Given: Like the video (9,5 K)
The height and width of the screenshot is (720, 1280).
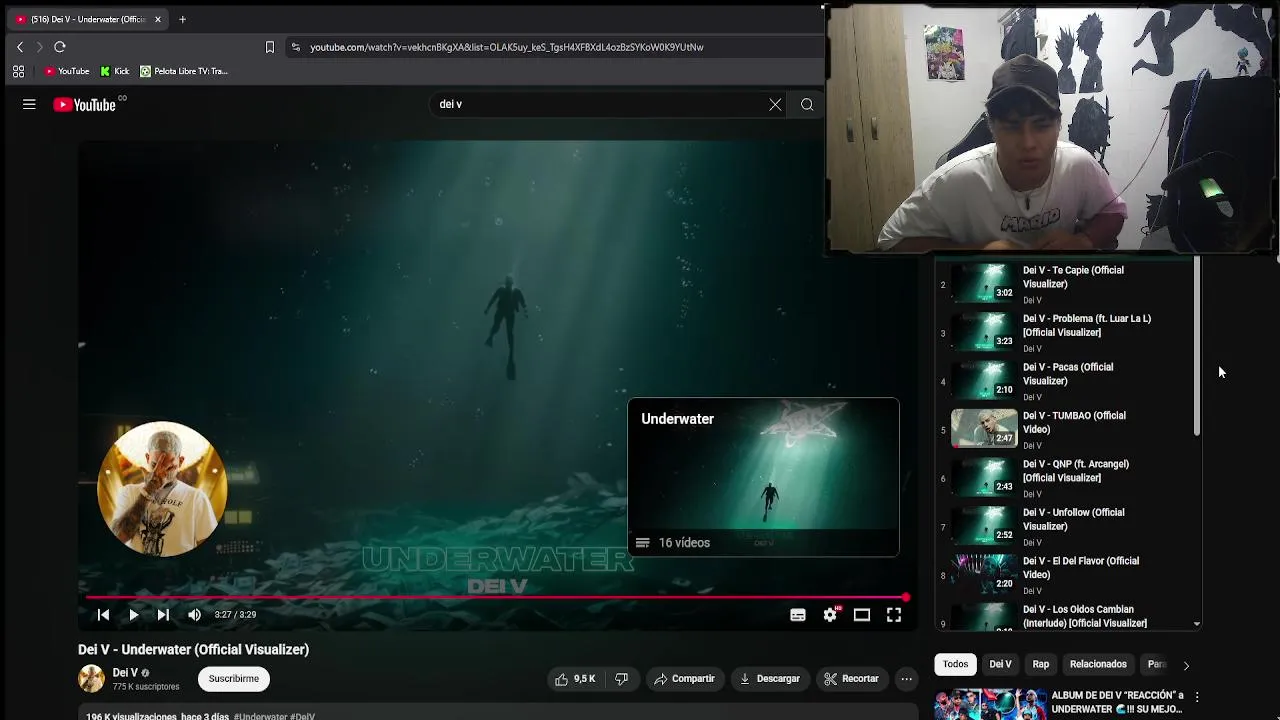Looking at the screenshot, I should pyautogui.click(x=575, y=679).
